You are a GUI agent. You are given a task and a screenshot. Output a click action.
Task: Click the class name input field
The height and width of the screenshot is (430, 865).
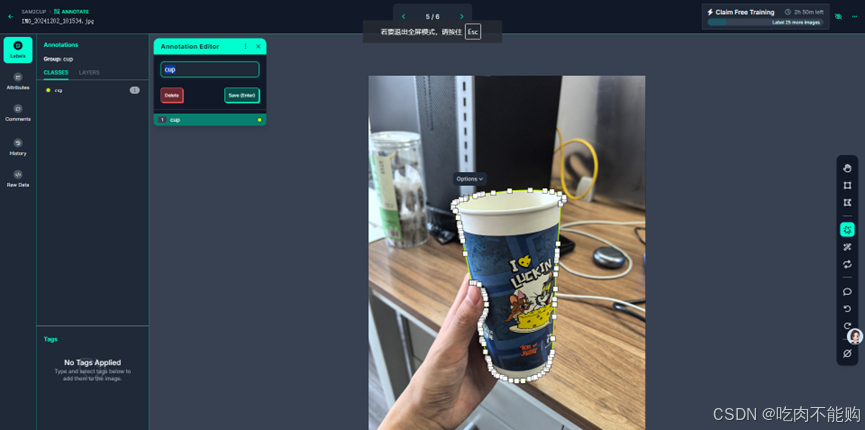[210, 70]
